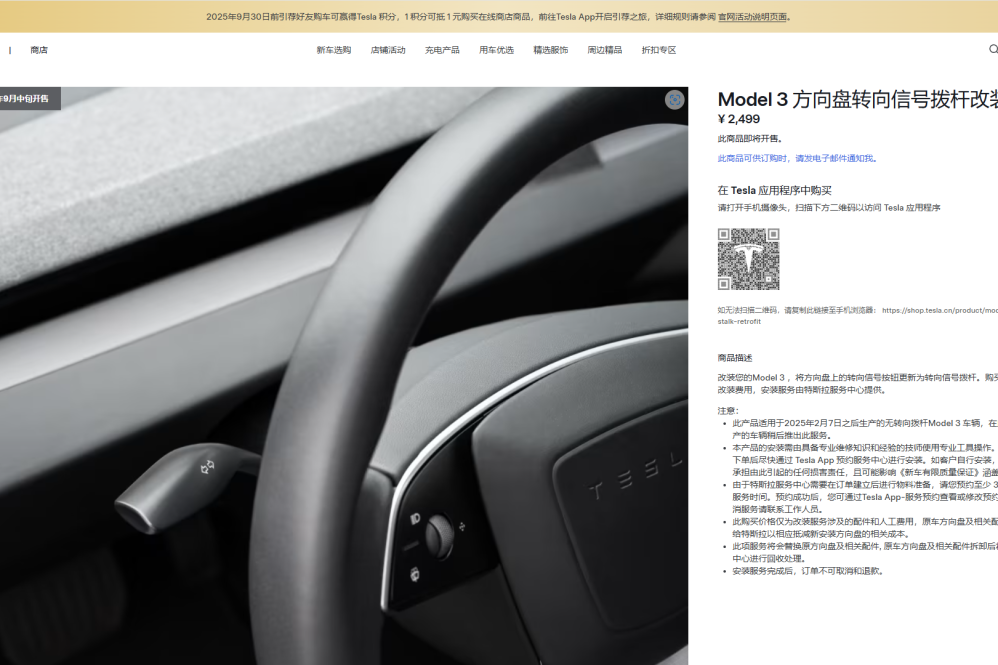
Task: Open the 折扣专区 discount zone
Action: [659, 50]
